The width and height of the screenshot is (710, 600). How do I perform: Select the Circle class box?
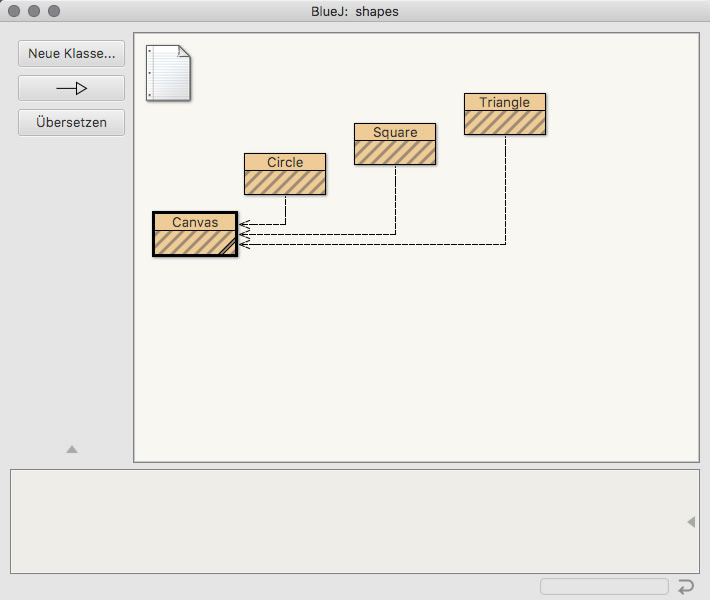pyautogui.click(x=285, y=174)
